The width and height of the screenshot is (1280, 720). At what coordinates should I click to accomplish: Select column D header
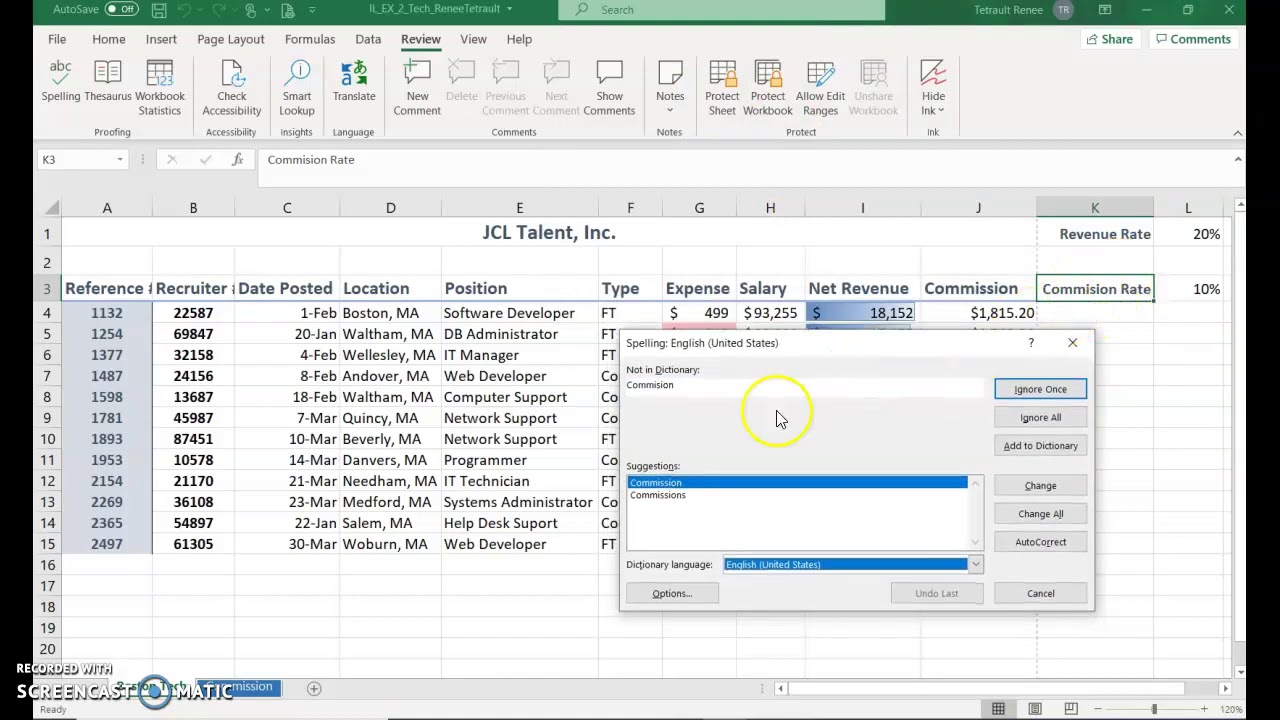[391, 208]
